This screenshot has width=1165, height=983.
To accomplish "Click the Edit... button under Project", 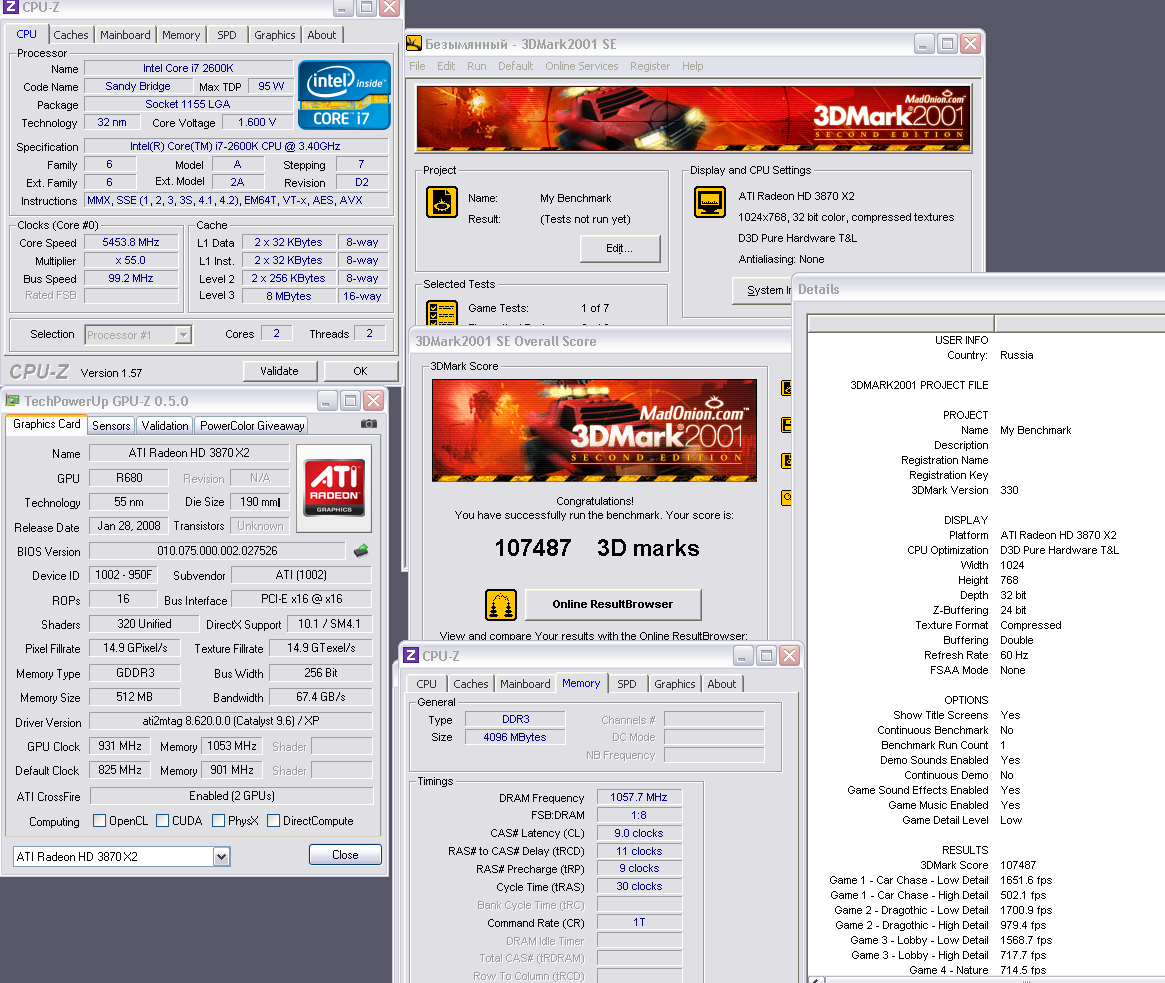I will tap(620, 248).
